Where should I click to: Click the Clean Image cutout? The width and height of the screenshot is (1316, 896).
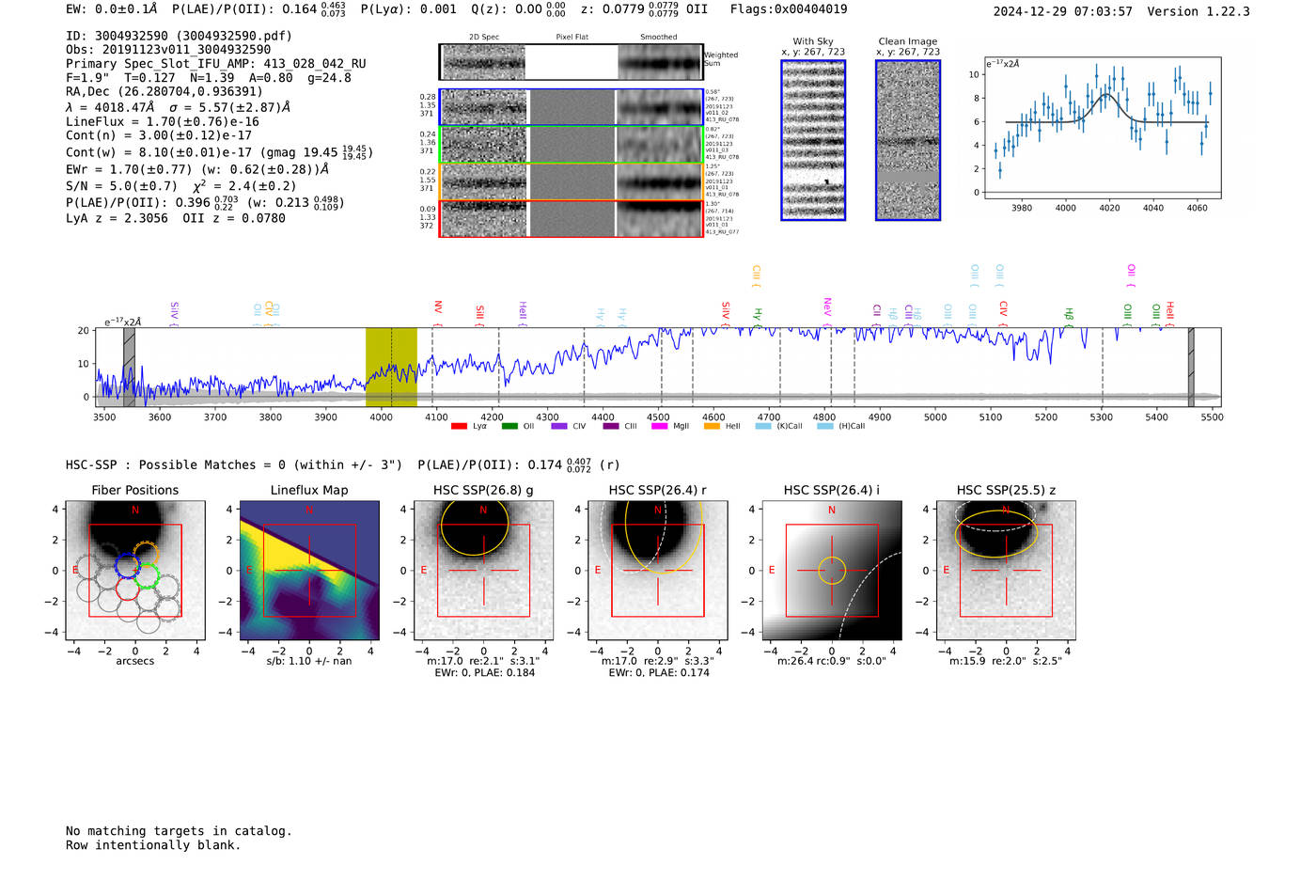pos(908,140)
